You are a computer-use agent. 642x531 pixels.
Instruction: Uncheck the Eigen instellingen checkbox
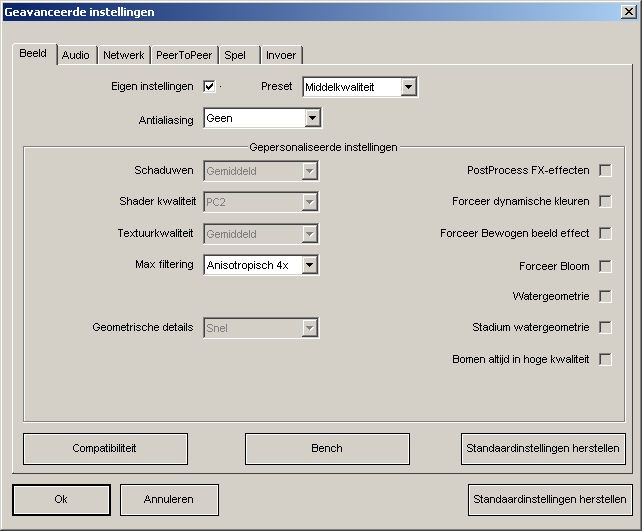pos(209,86)
